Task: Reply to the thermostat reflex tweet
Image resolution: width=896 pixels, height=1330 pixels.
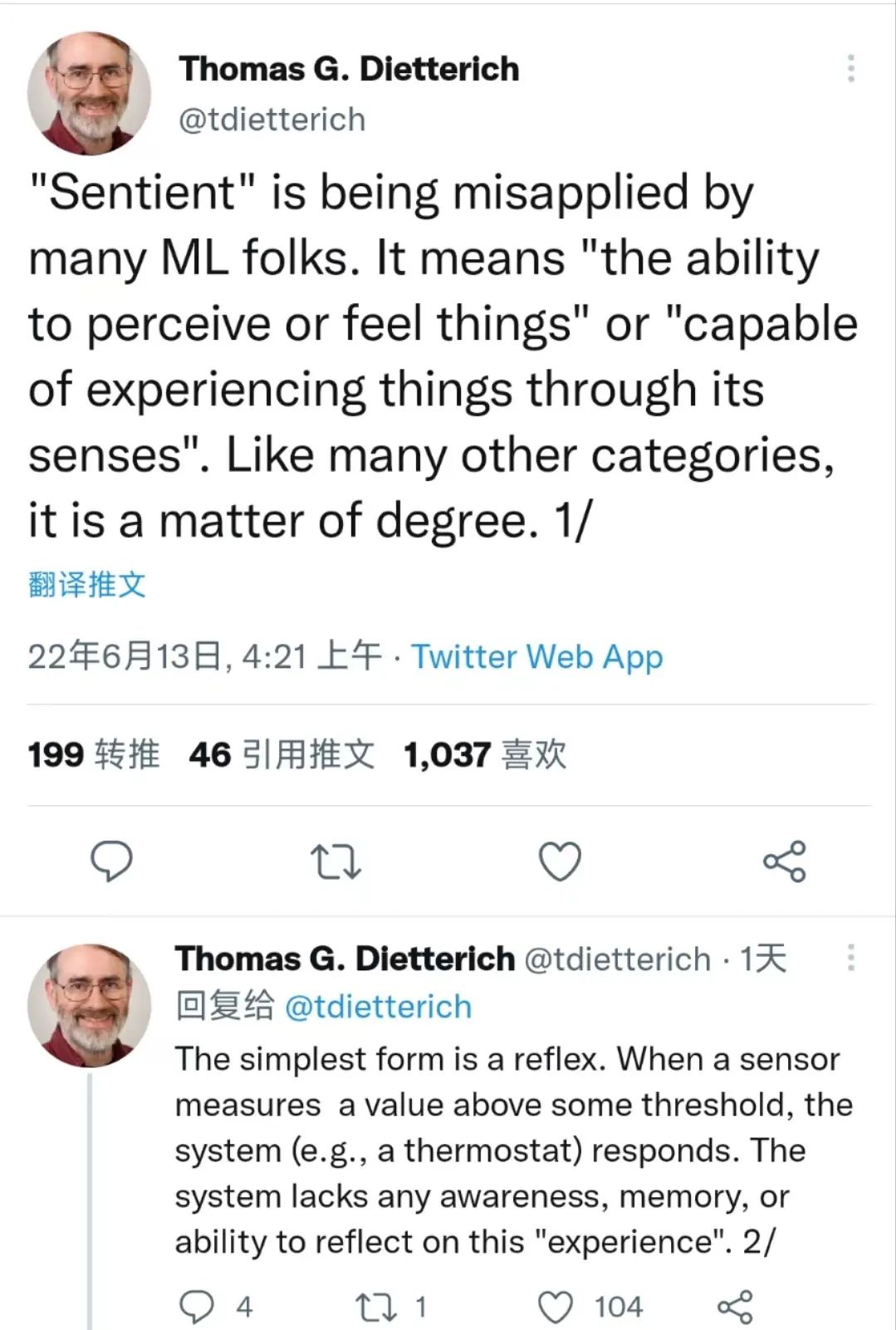Action: point(197,1308)
